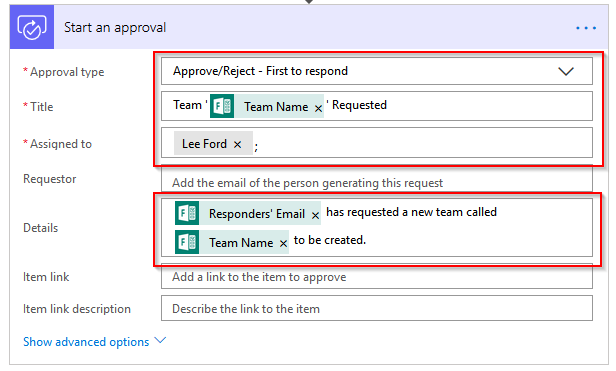Remove Team Name token from Details
This screenshot has height=371, width=616.
pos(283,244)
